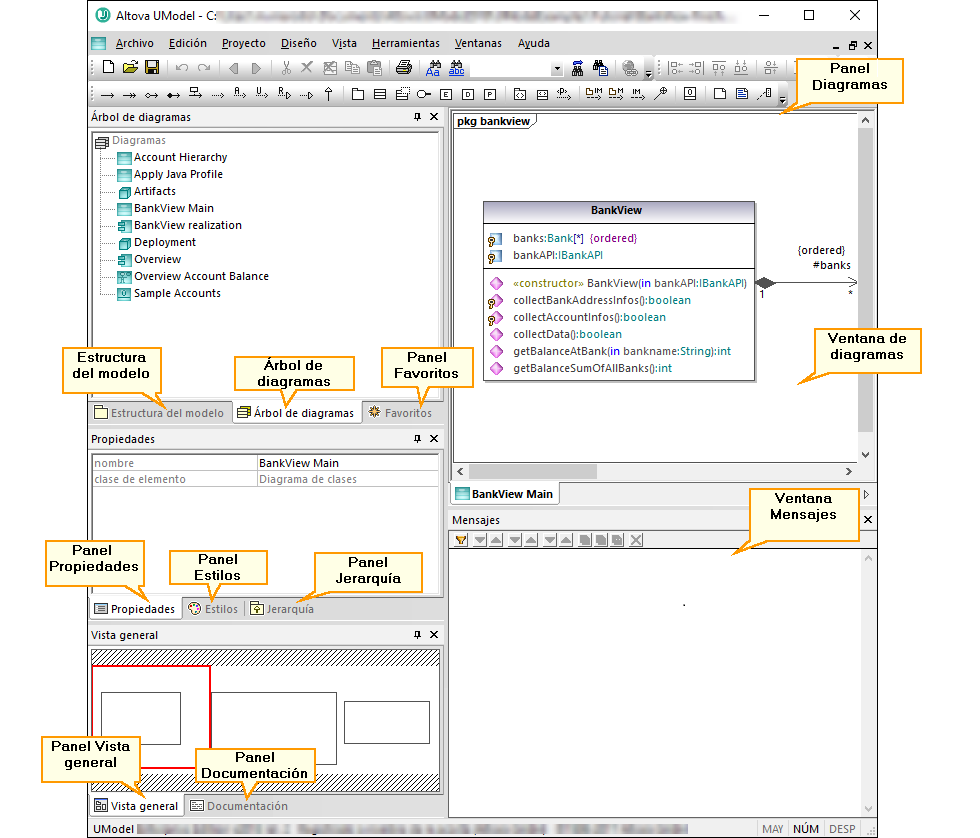Select Apply Java Profile diagram

pos(178,174)
